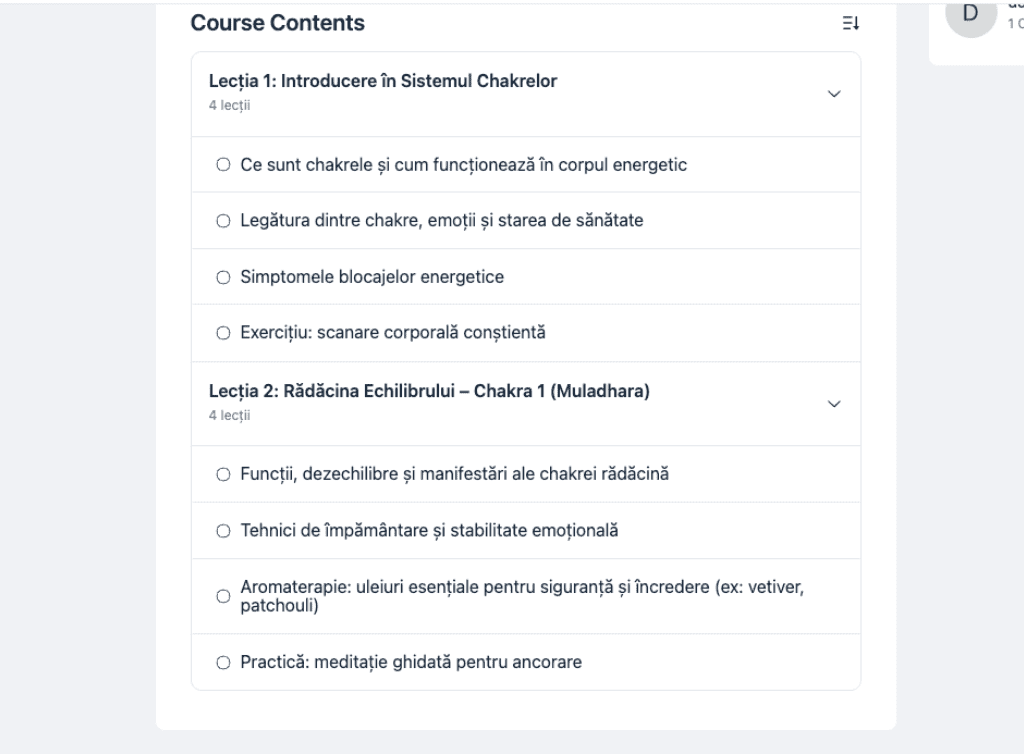Image resolution: width=1024 pixels, height=754 pixels.
Task: Click the sort icon beside Course Contents
Action: [x=850, y=23]
